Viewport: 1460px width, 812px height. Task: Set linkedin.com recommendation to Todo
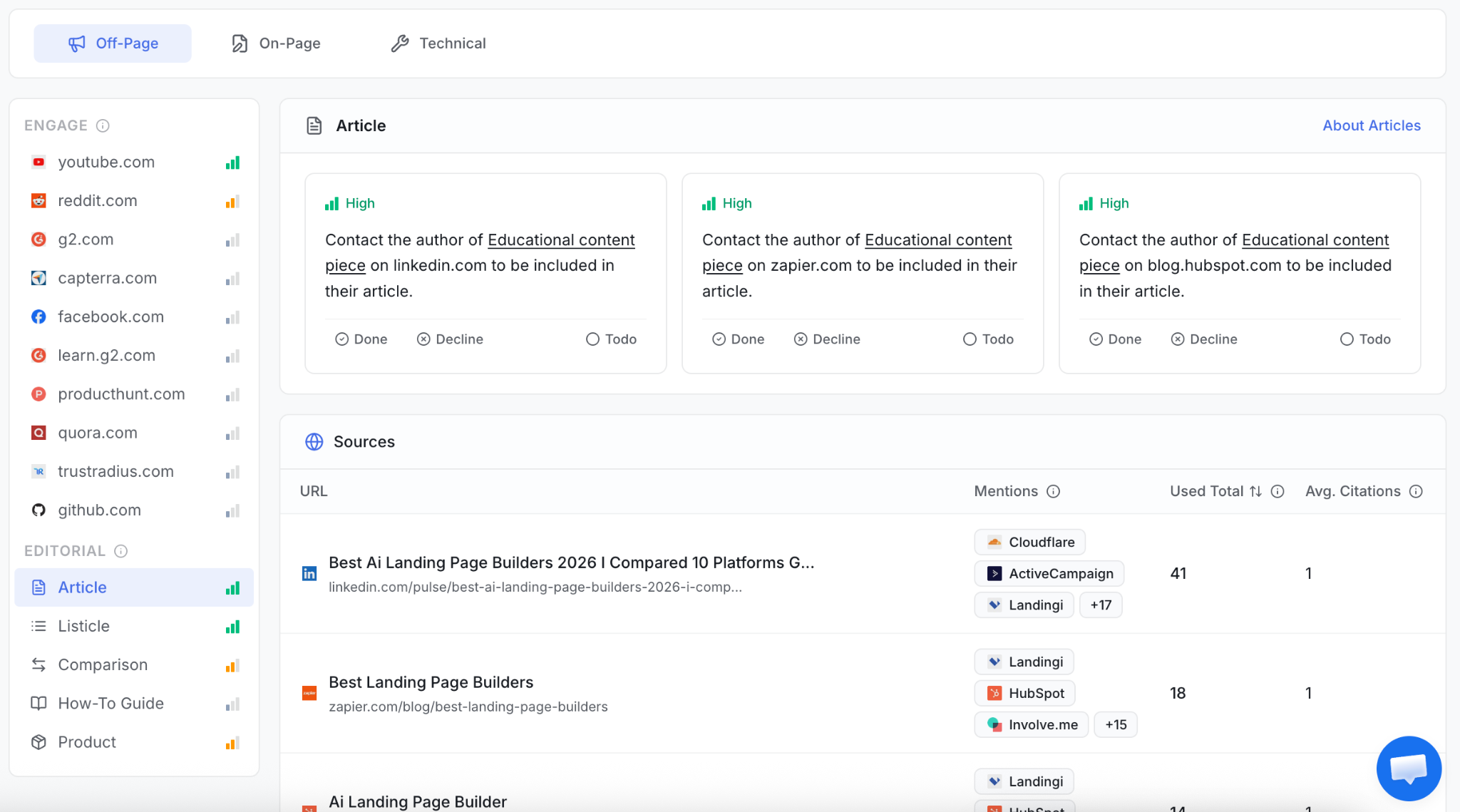(x=612, y=339)
